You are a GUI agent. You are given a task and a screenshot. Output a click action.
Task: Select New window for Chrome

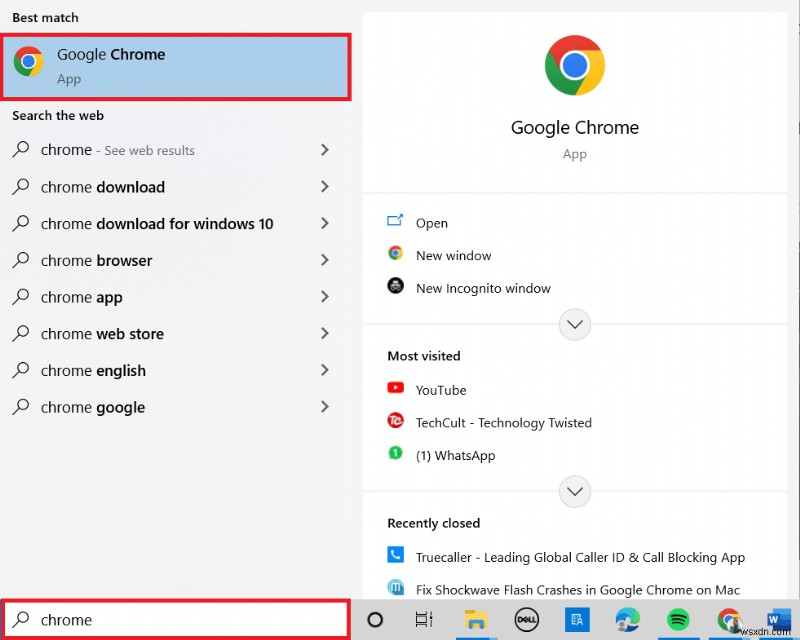(x=454, y=255)
